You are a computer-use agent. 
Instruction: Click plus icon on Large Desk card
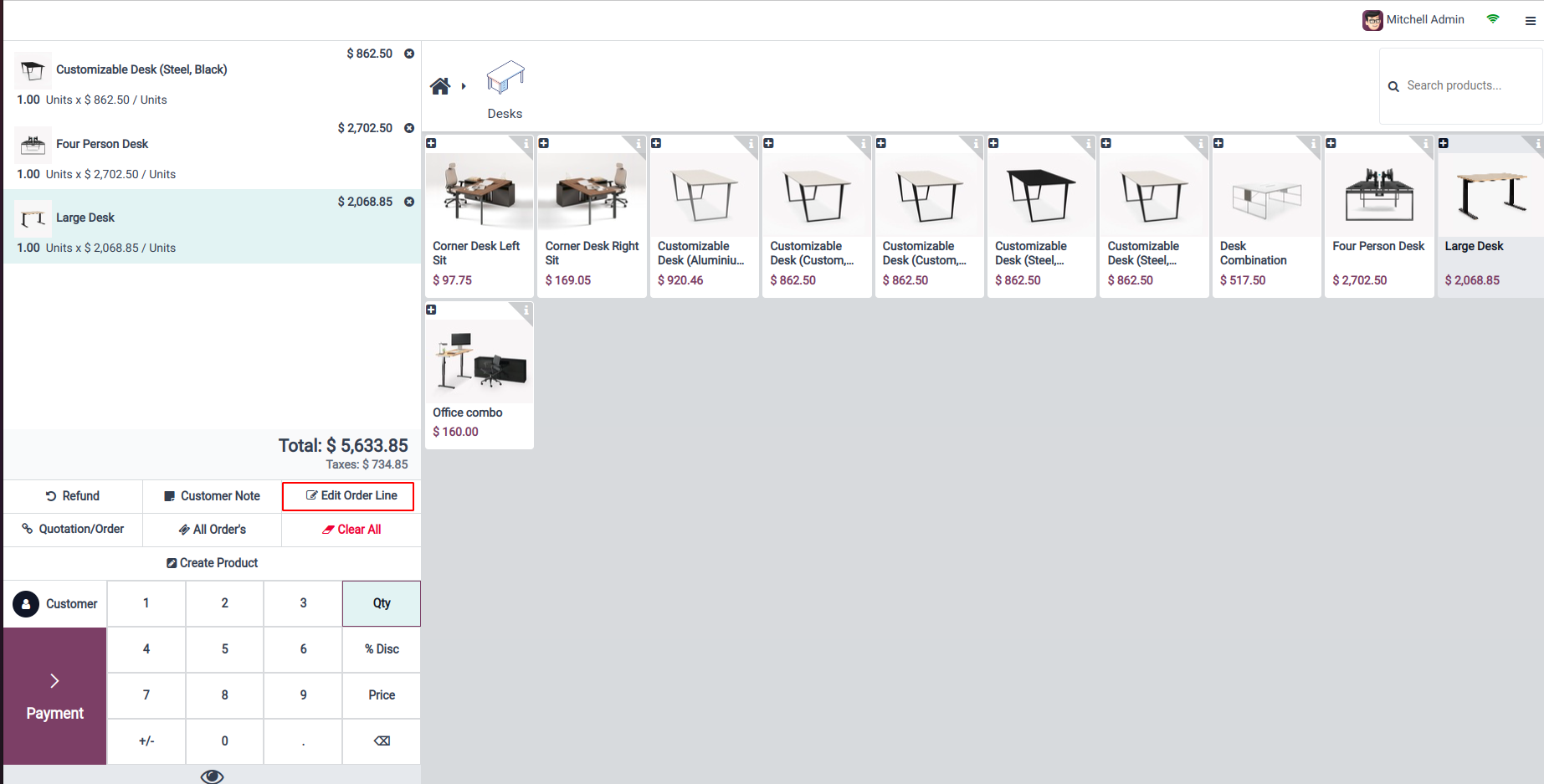coord(1444,143)
